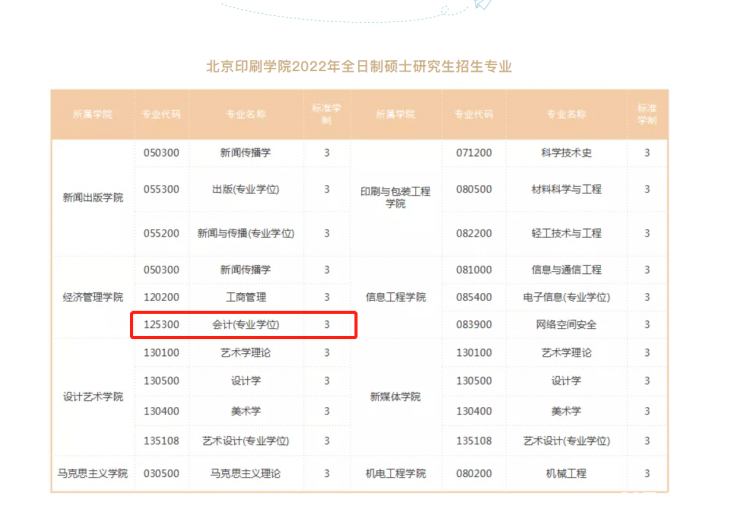Select the major name 工商管理
The height and width of the screenshot is (515, 750).
(x=246, y=297)
